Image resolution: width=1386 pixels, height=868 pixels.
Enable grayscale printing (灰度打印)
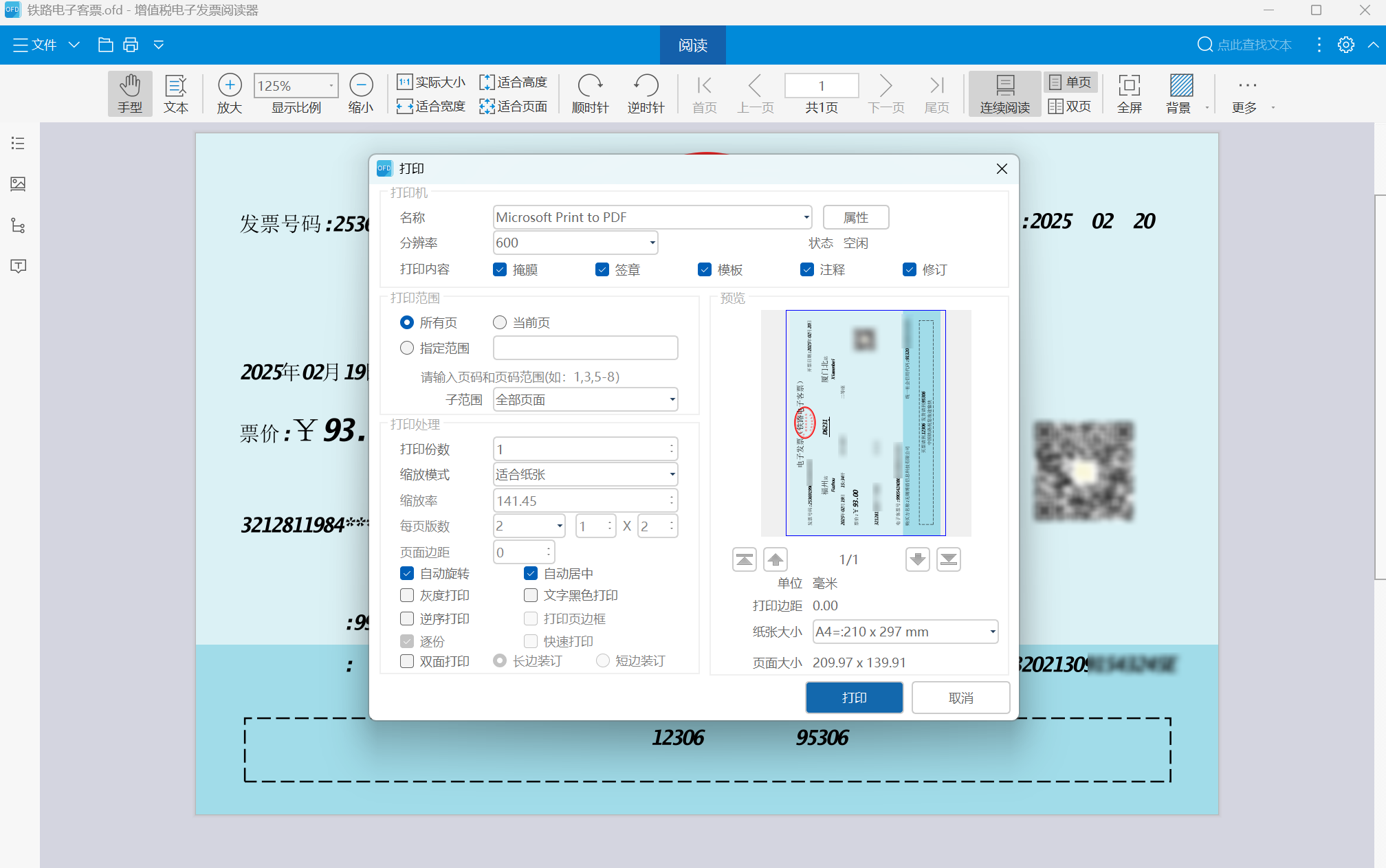point(406,595)
